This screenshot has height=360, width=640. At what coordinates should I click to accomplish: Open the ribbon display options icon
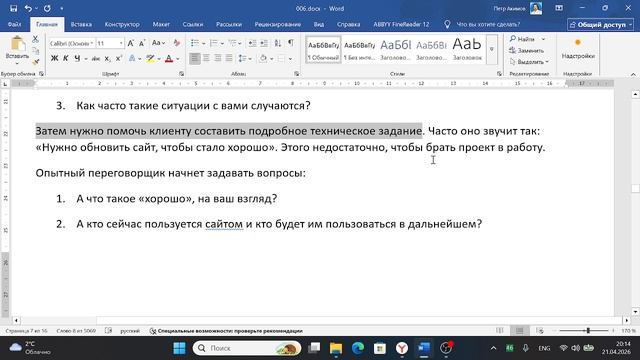559,8
